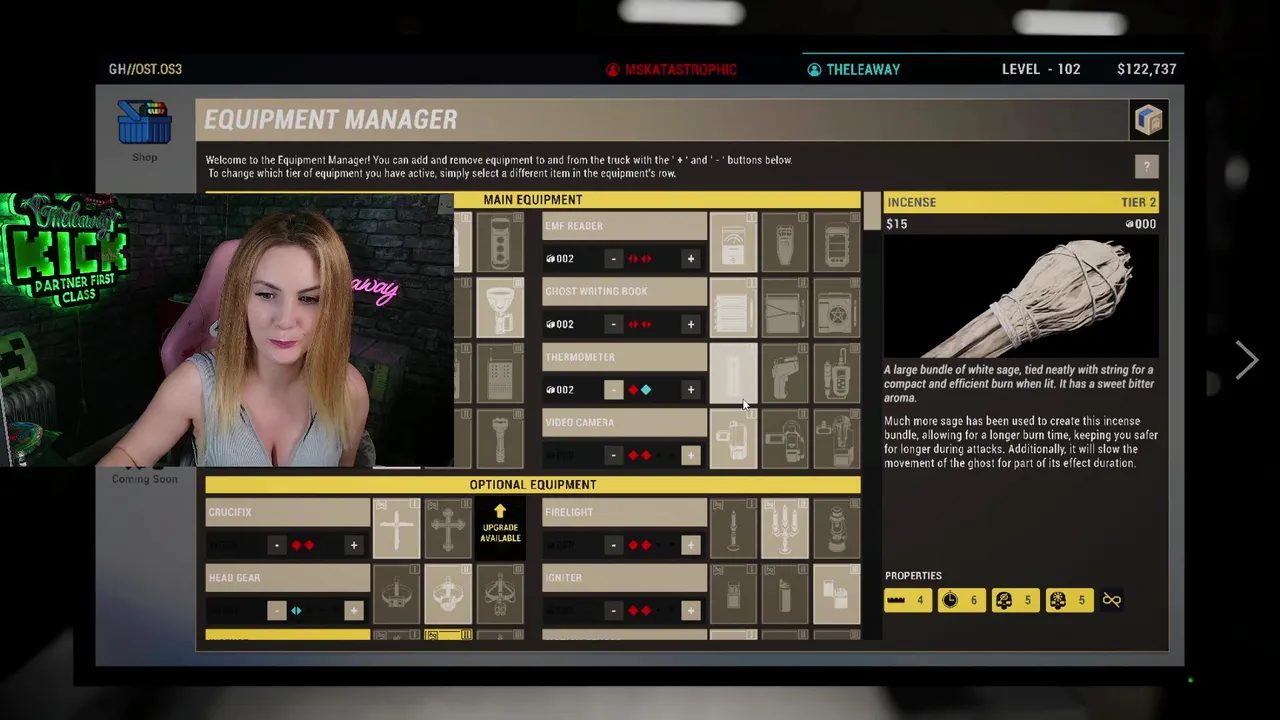Click the duration clock property showing 6
Screen dimensions: 1280x720
[962, 600]
